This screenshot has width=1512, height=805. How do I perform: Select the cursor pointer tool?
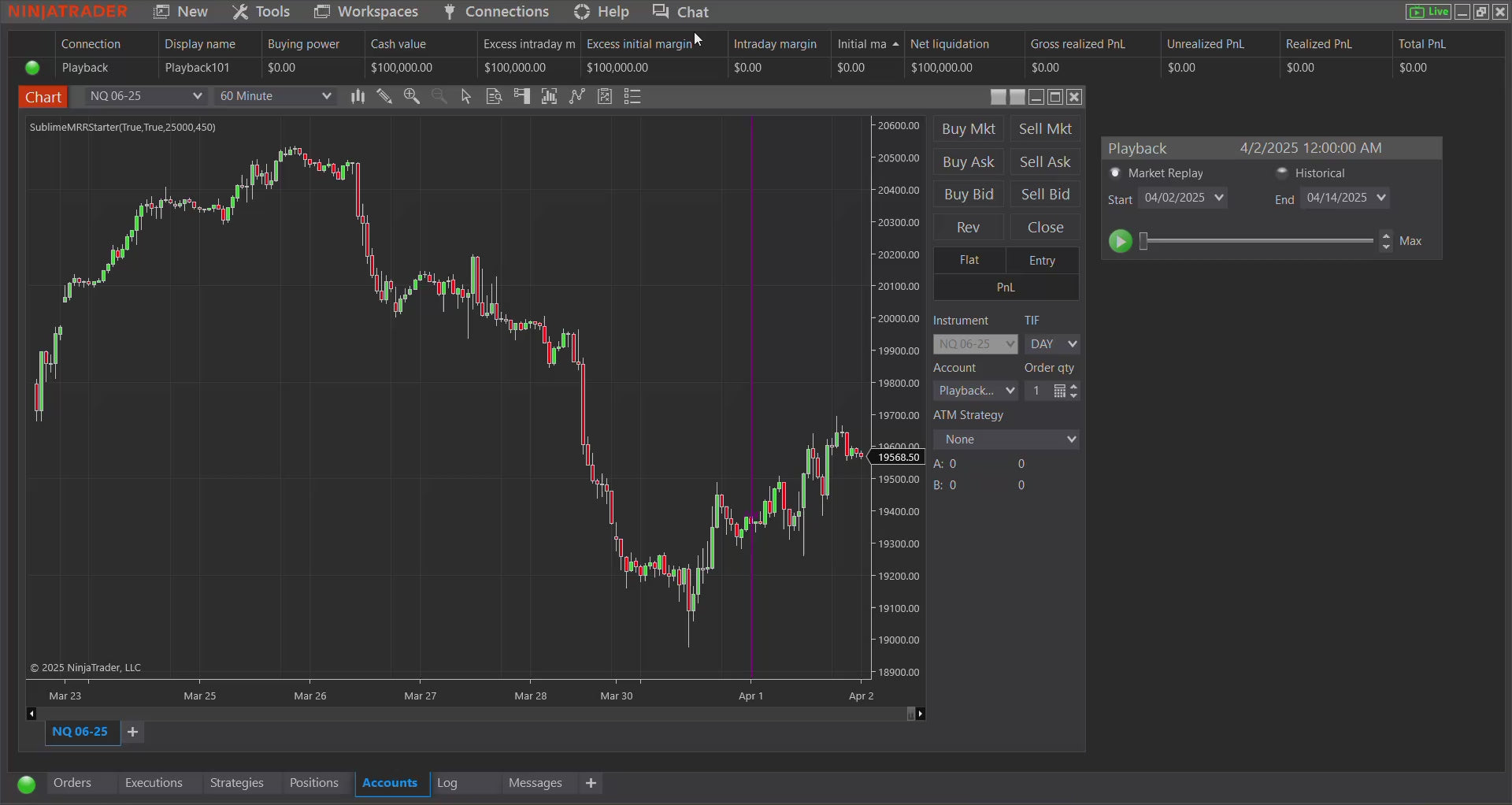coord(466,96)
